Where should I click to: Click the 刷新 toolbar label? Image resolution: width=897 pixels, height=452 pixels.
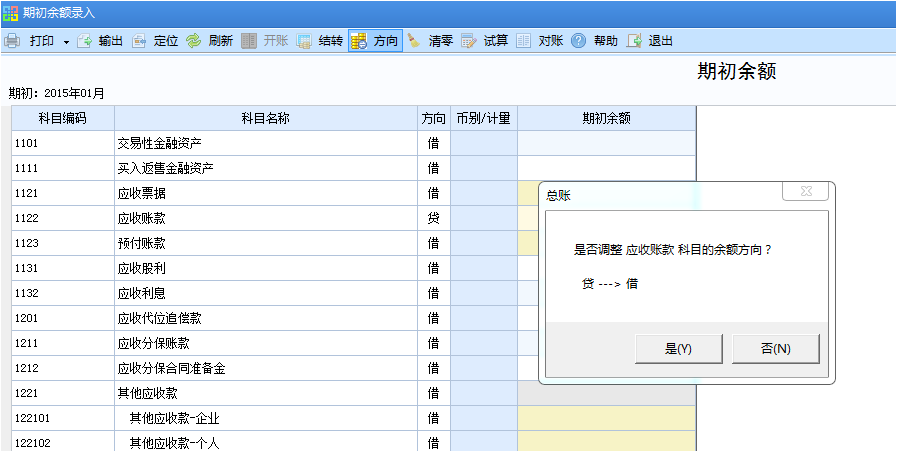point(221,41)
